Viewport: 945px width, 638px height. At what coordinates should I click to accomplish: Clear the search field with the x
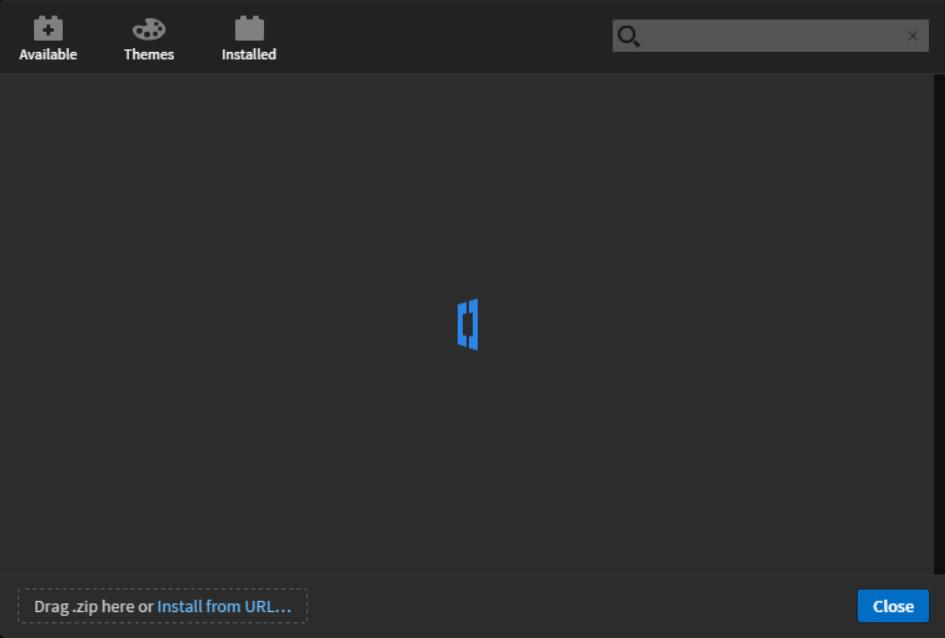pyautogui.click(x=912, y=36)
